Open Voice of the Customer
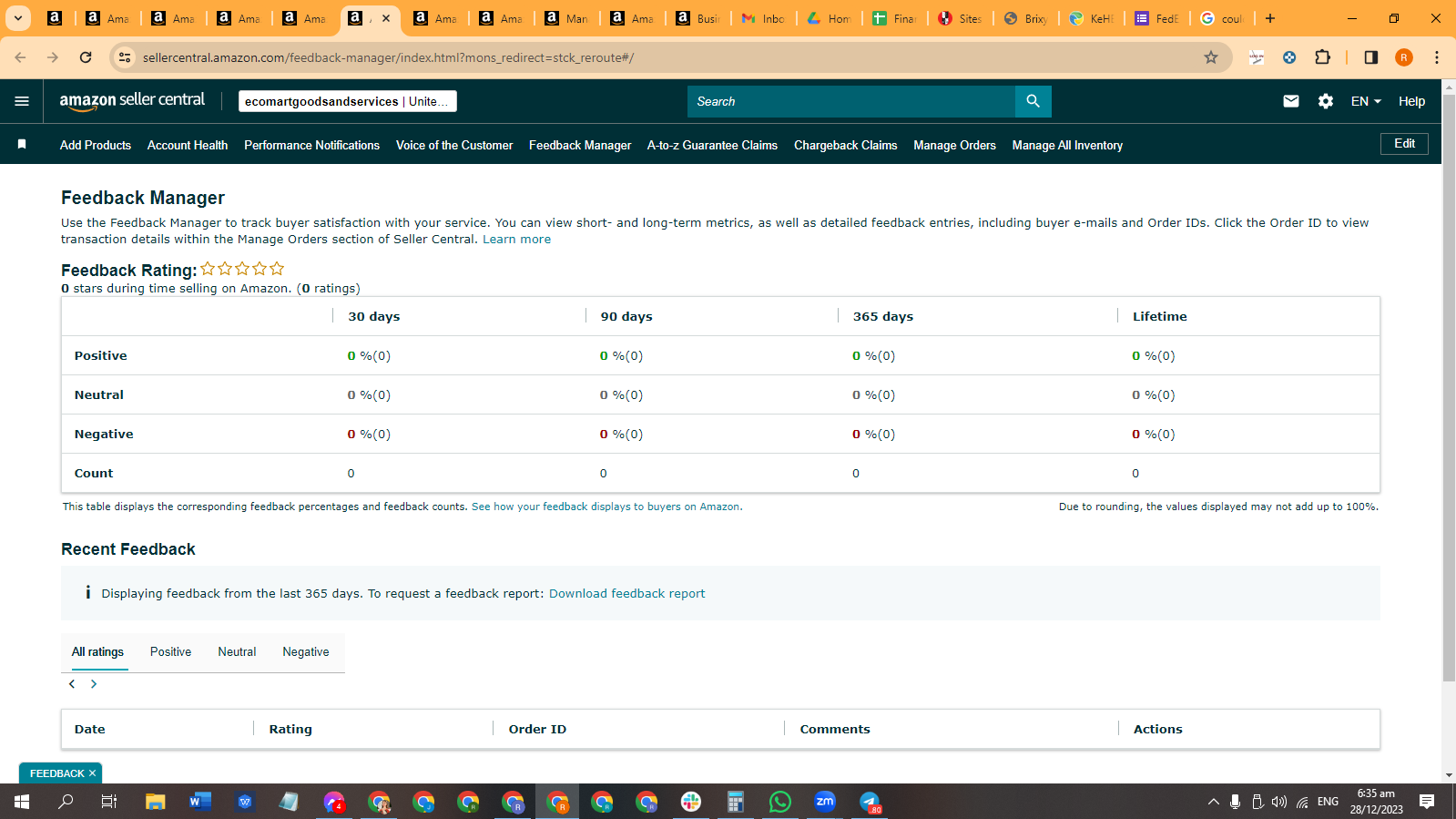Image resolution: width=1456 pixels, height=819 pixels. (x=454, y=145)
